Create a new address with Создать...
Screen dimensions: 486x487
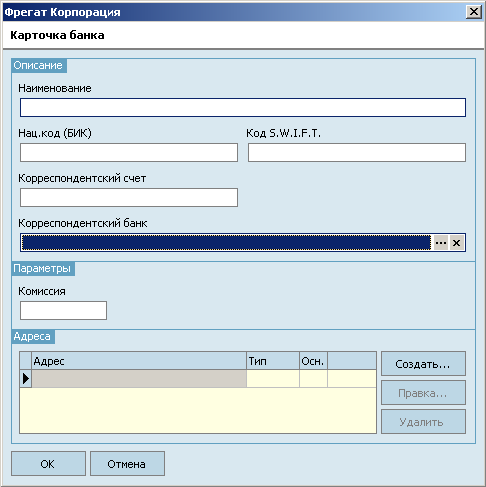click(423, 363)
